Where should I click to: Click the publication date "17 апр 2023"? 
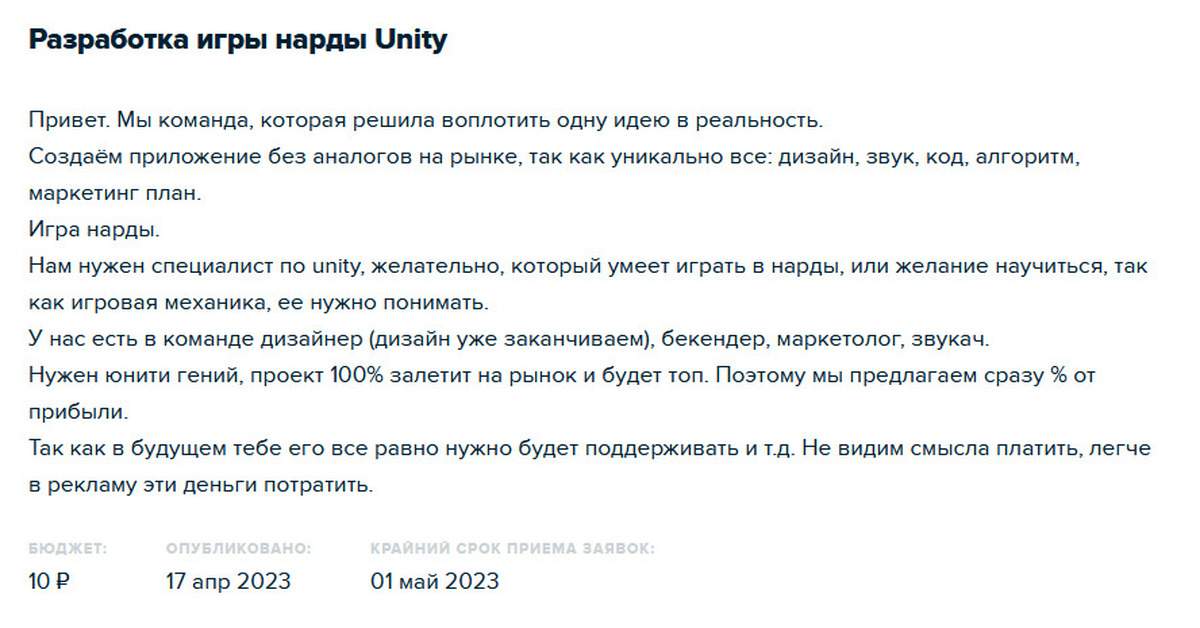point(228,581)
